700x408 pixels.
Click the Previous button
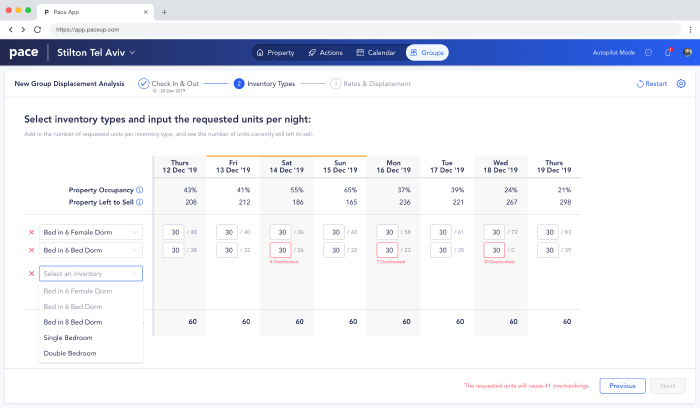click(x=621, y=385)
